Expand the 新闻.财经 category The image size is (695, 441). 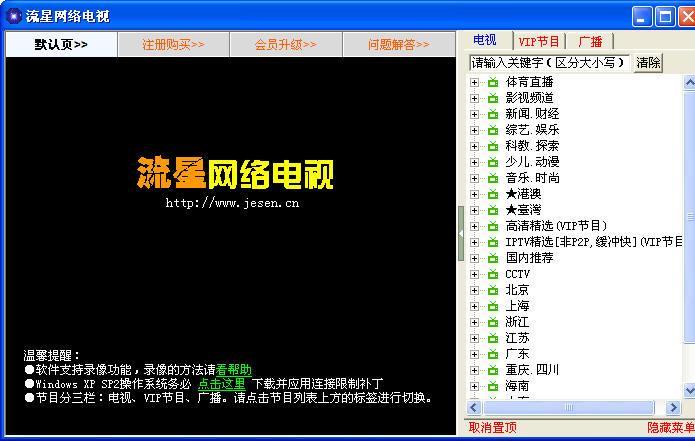pyautogui.click(x=474, y=114)
